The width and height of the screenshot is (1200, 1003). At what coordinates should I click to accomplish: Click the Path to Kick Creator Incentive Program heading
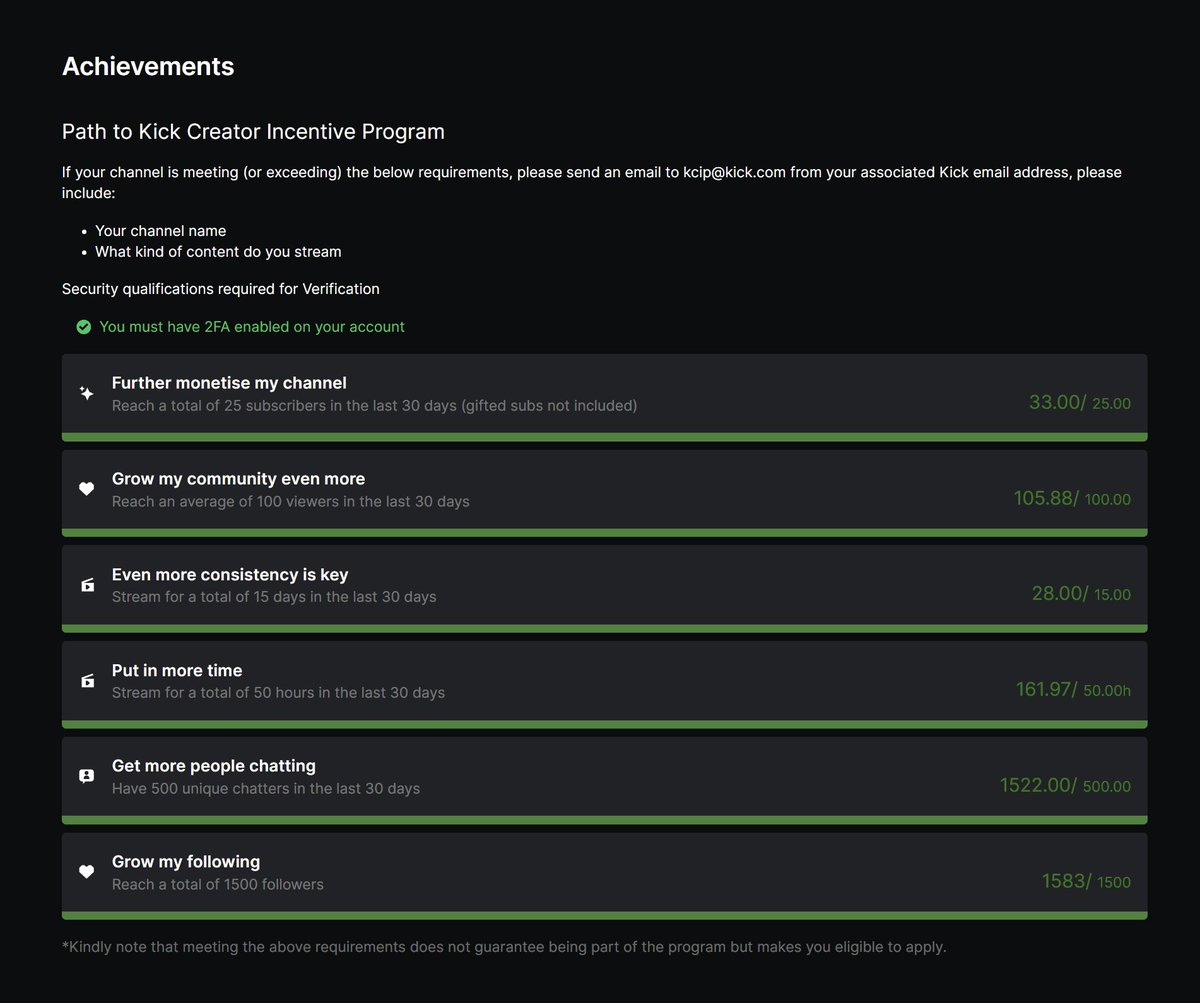coord(253,131)
